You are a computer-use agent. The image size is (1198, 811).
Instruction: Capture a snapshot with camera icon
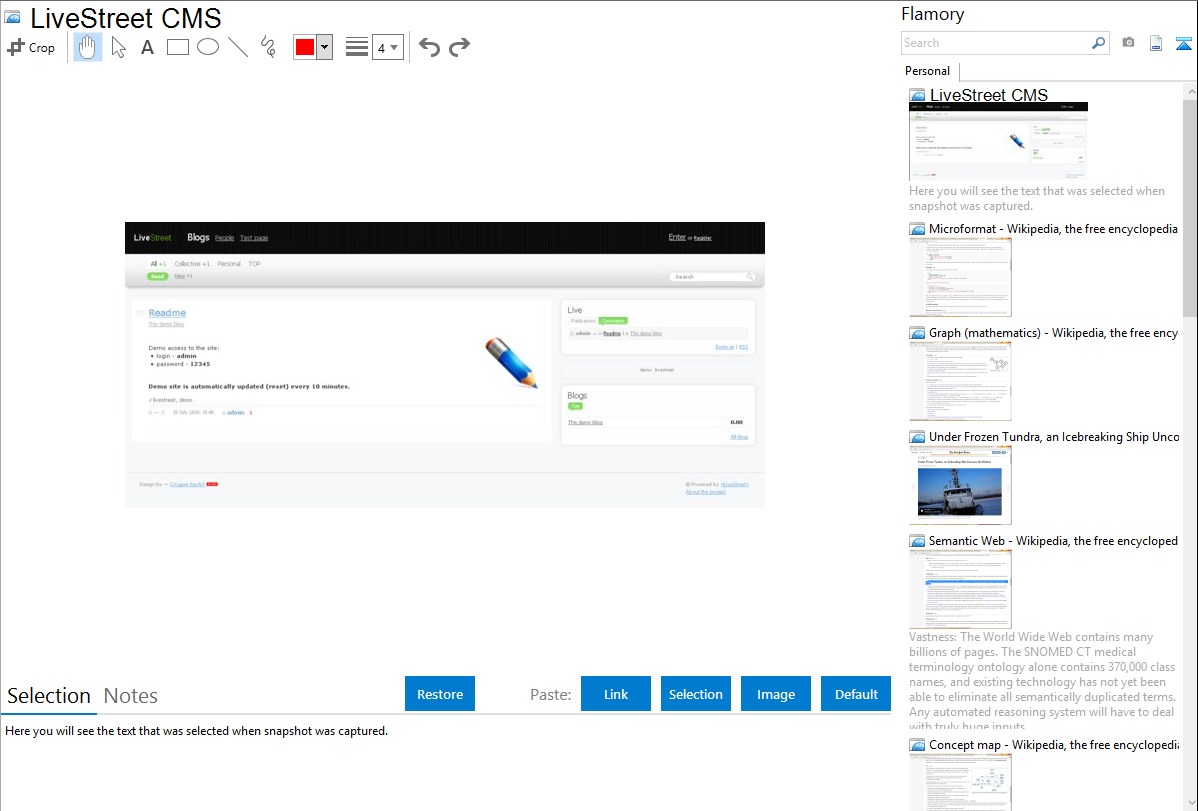[x=1128, y=43]
